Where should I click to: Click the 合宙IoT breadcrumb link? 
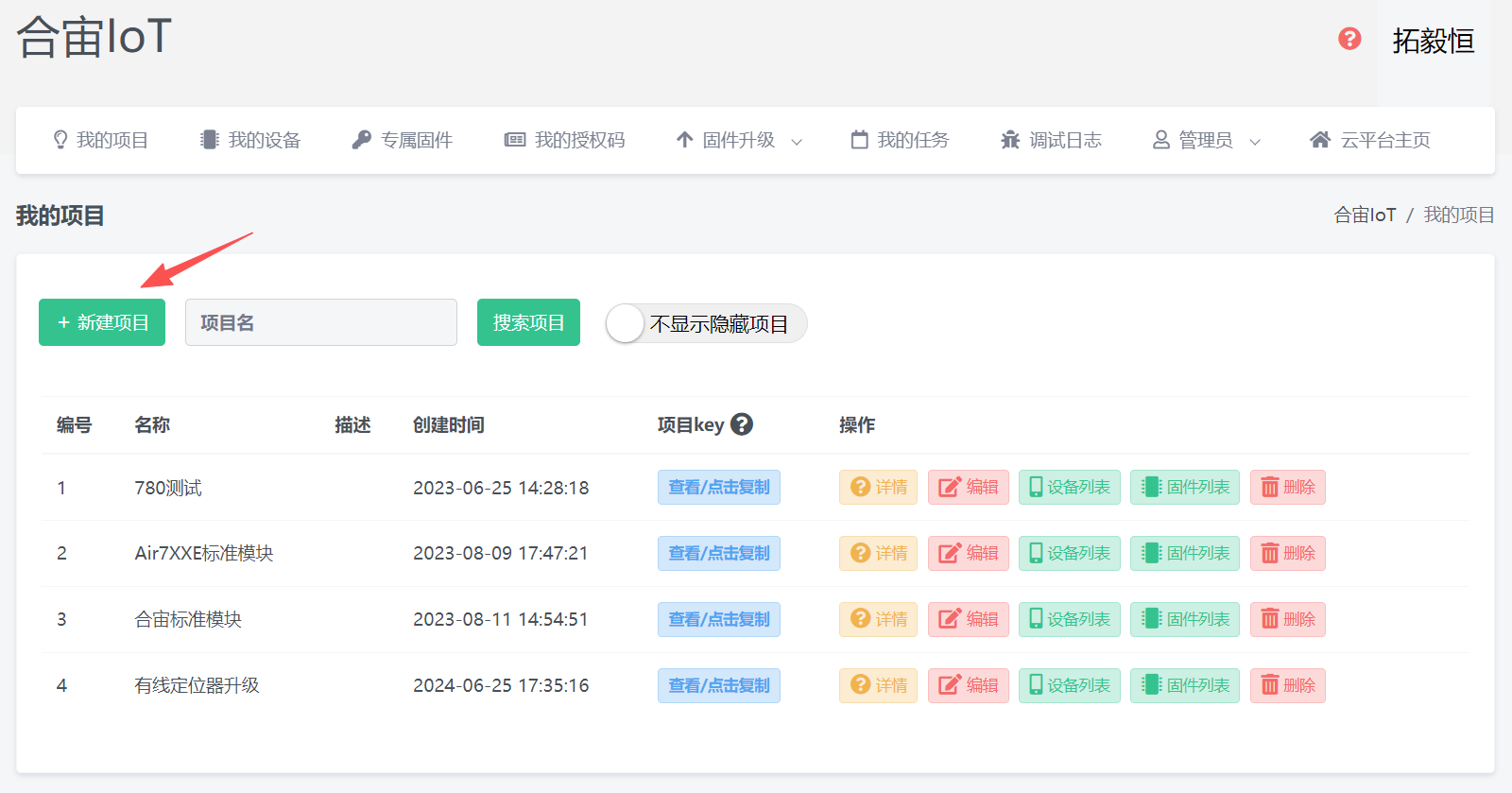[1365, 215]
